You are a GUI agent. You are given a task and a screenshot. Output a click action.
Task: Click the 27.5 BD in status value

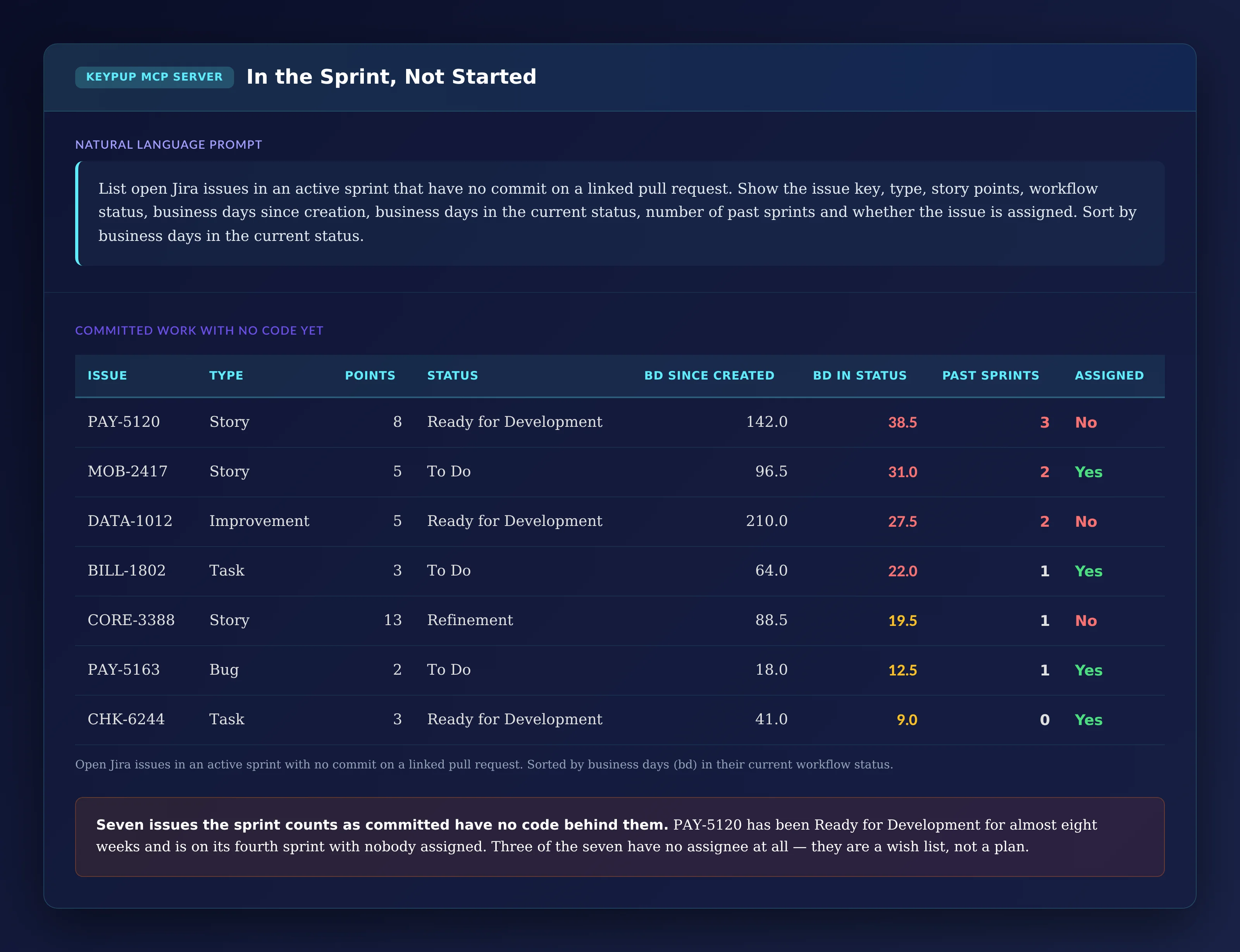pyautogui.click(x=902, y=522)
